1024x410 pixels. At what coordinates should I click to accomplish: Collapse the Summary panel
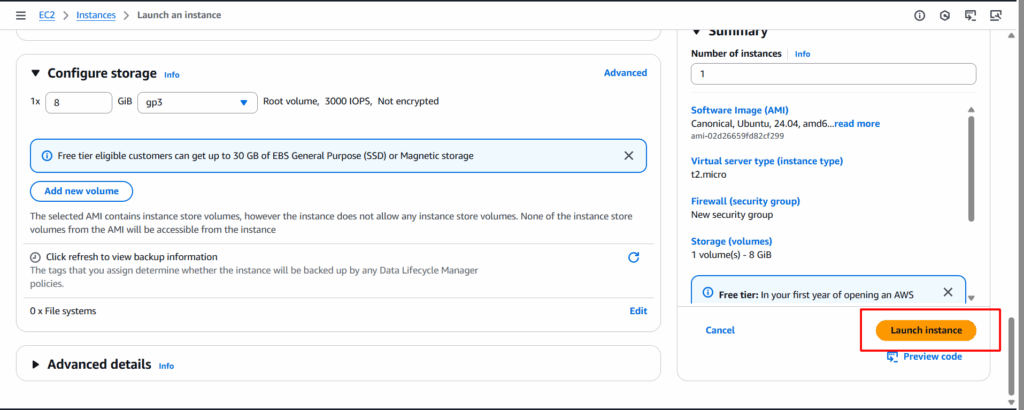pos(697,31)
